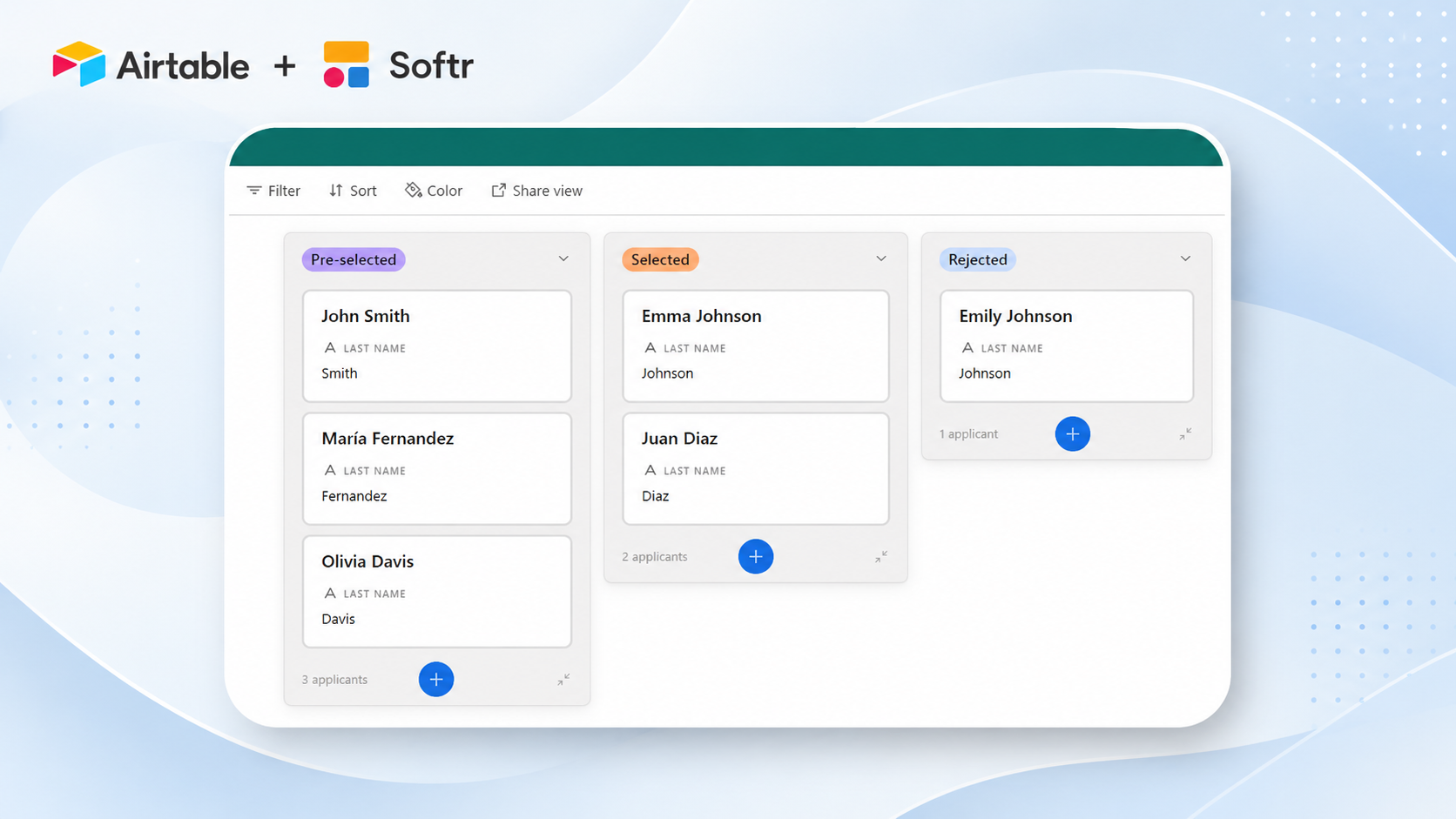Open the María Fernandez card
The height and width of the screenshot is (819, 1456).
tap(437, 469)
